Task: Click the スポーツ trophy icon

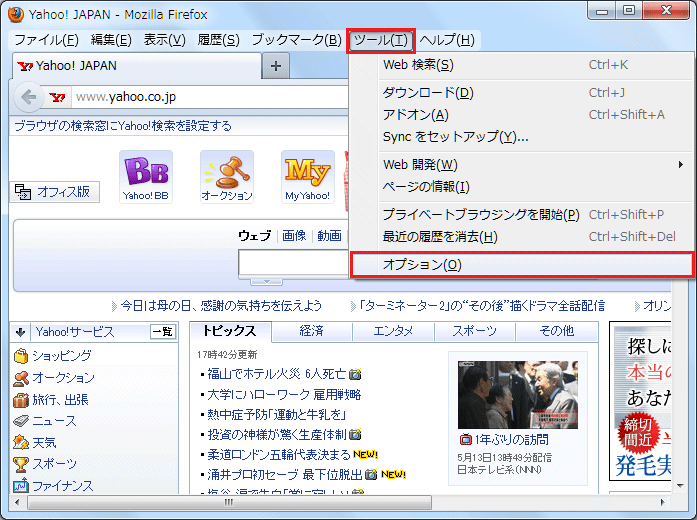Action: 21,464
